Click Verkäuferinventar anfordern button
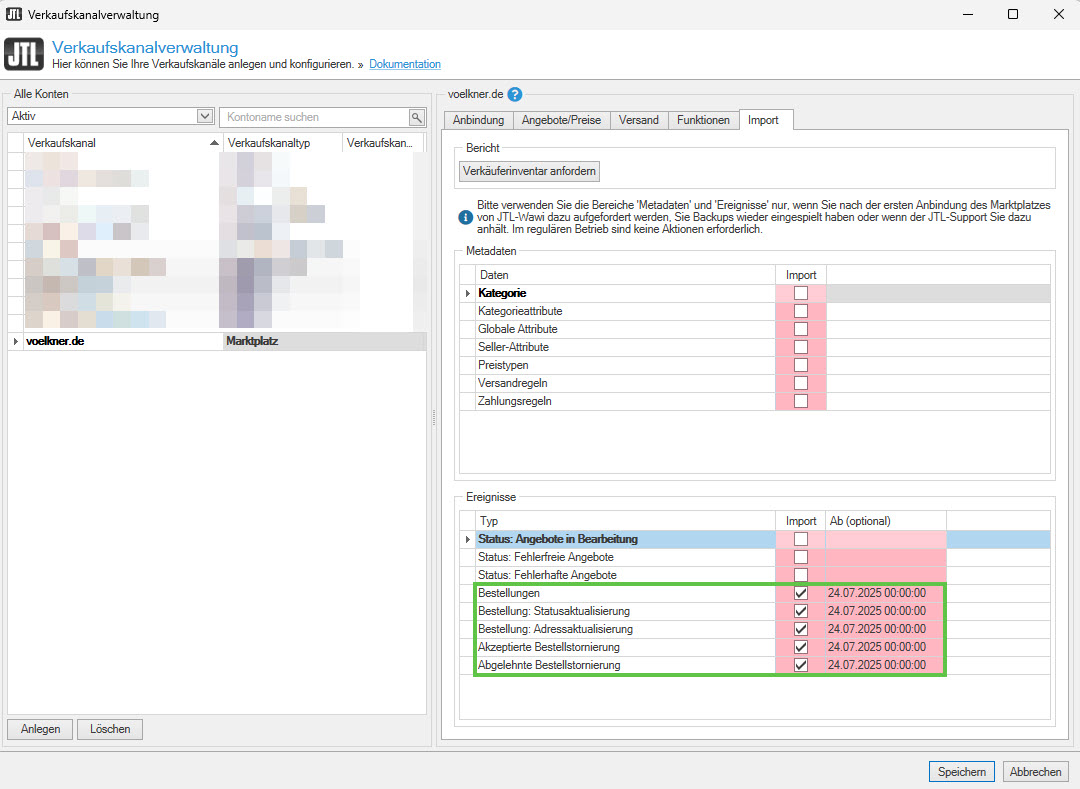 pos(530,171)
